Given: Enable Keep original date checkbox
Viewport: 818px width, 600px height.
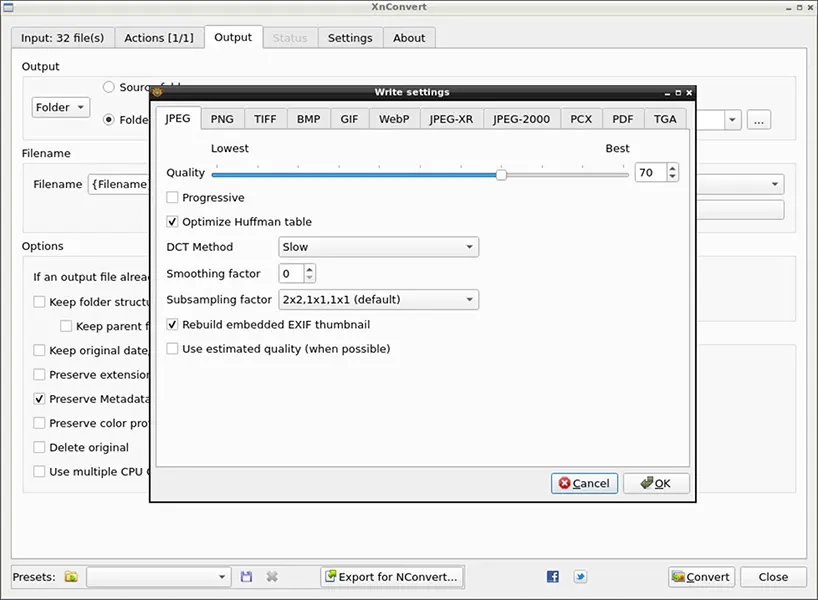Looking at the screenshot, I should (x=39, y=351).
